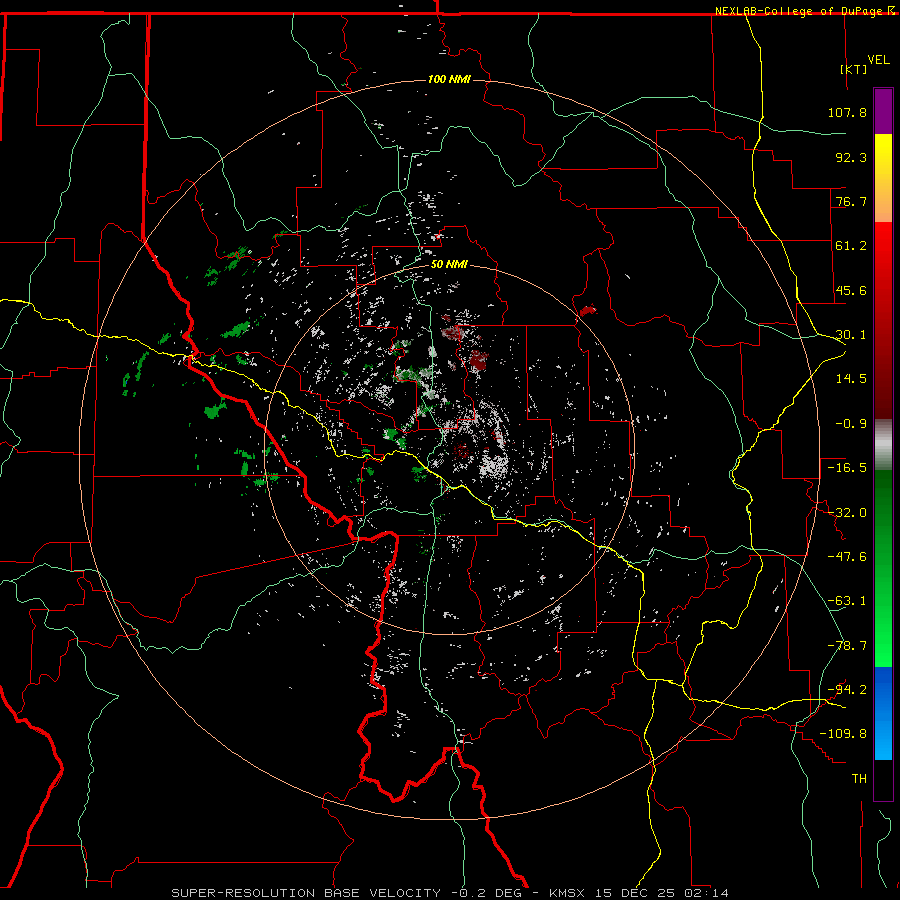Click the purple swatch atop velocity scale

[x=883, y=110]
